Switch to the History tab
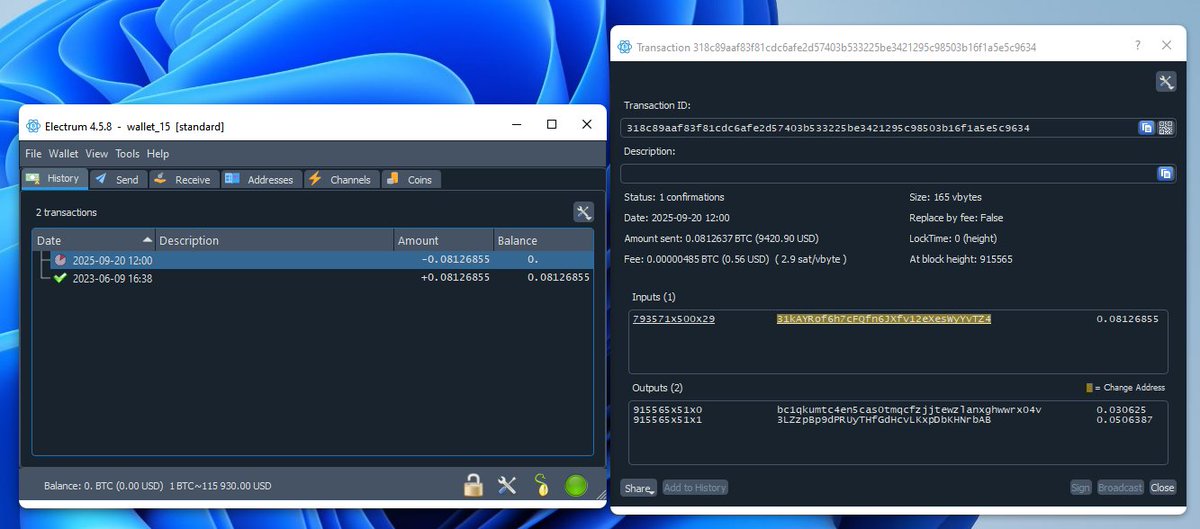Image resolution: width=1200 pixels, height=529 pixels. pyautogui.click(x=54, y=178)
